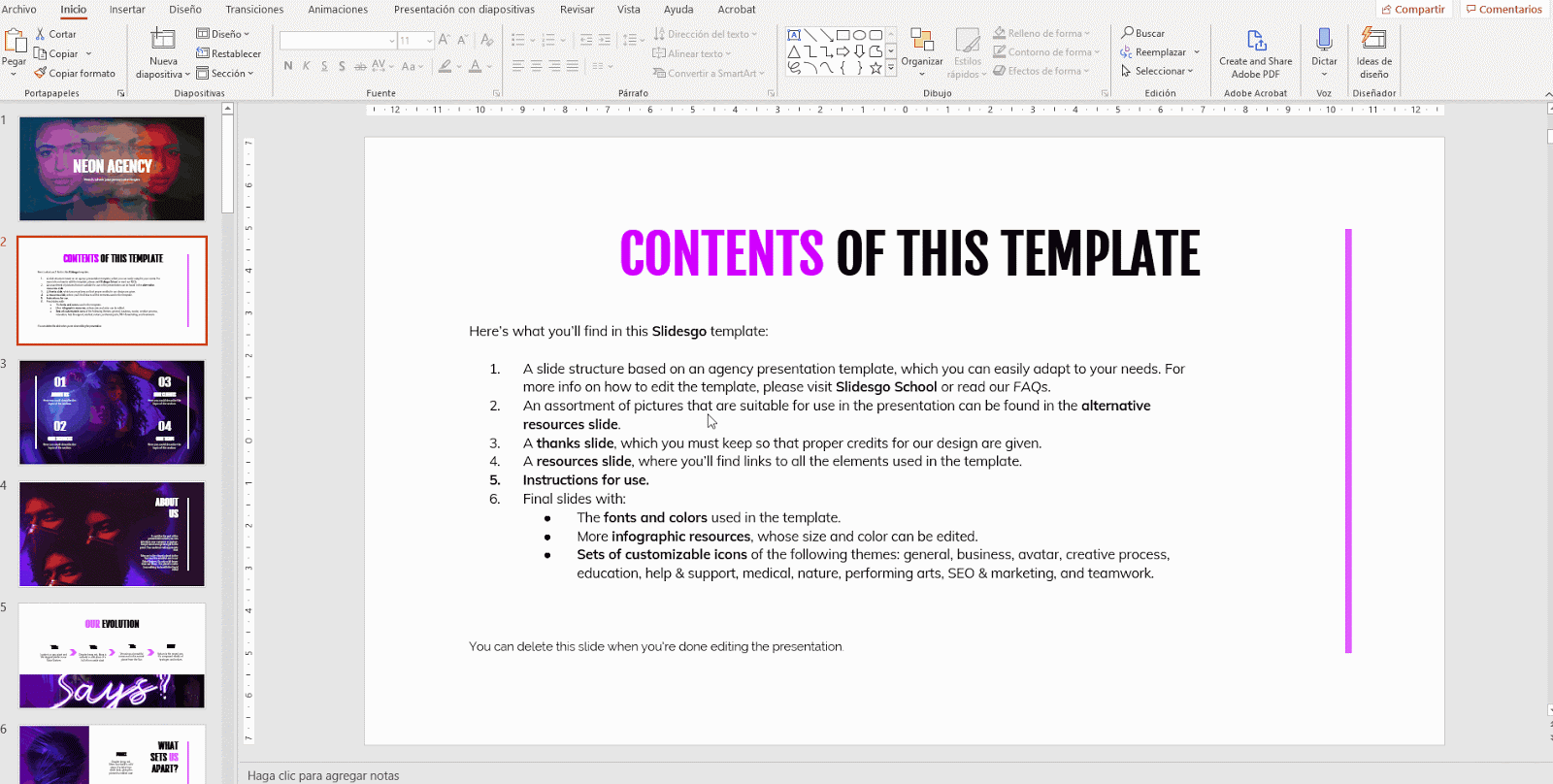Align text right in Párrafo group
The height and width of the screenshot is (784, 1553).
click(x=554, y=66)
